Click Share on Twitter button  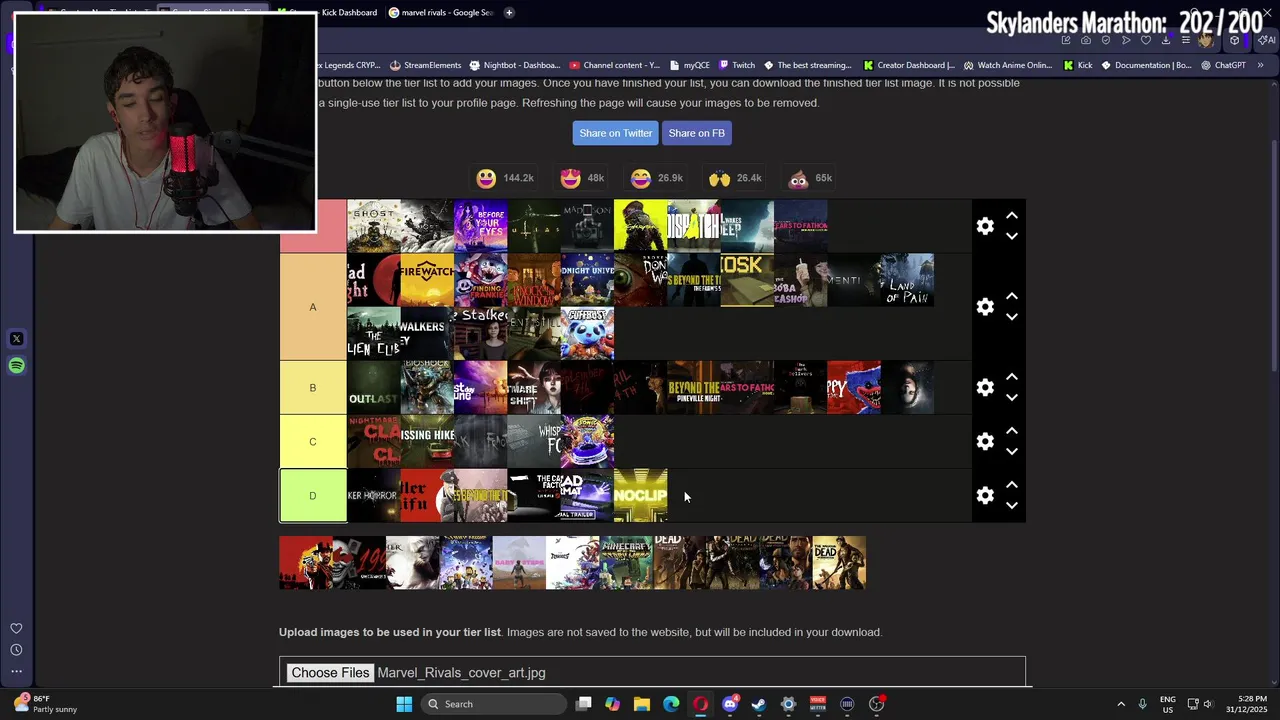(x=616, y=133)
